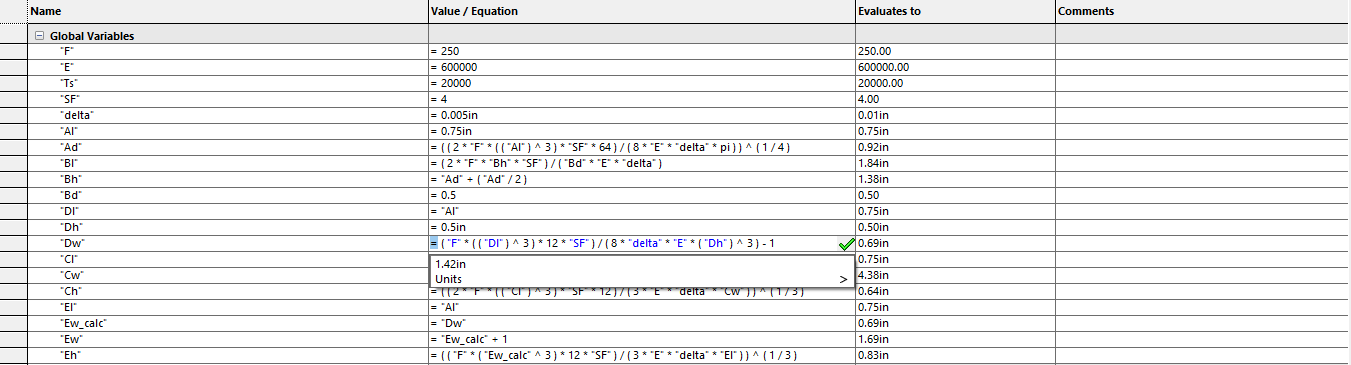
Task: Select the "Dw" variable name cell
Action: [x=227, y=243]
